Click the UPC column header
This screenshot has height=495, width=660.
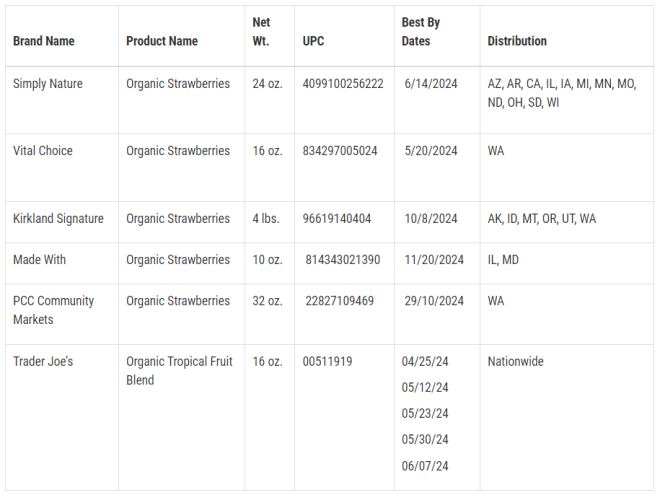click(x=314, y=41)
